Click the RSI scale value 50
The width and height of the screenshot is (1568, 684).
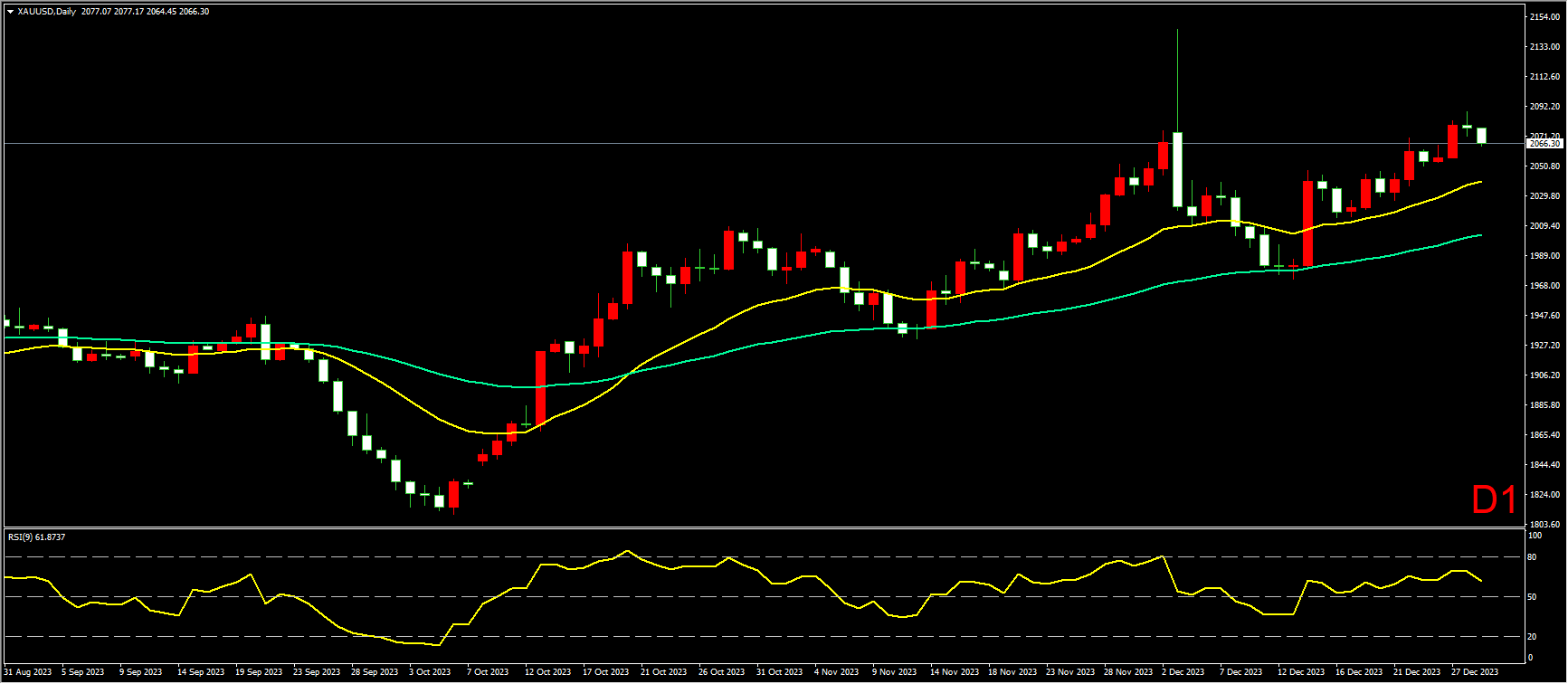point(1533,597)
